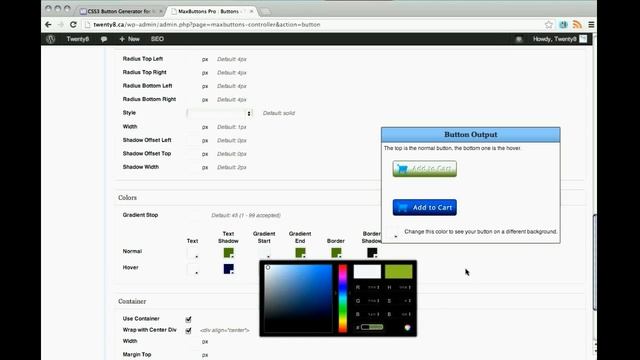Click the Container section heading
640x360 pixels.
tap(132, 301)
